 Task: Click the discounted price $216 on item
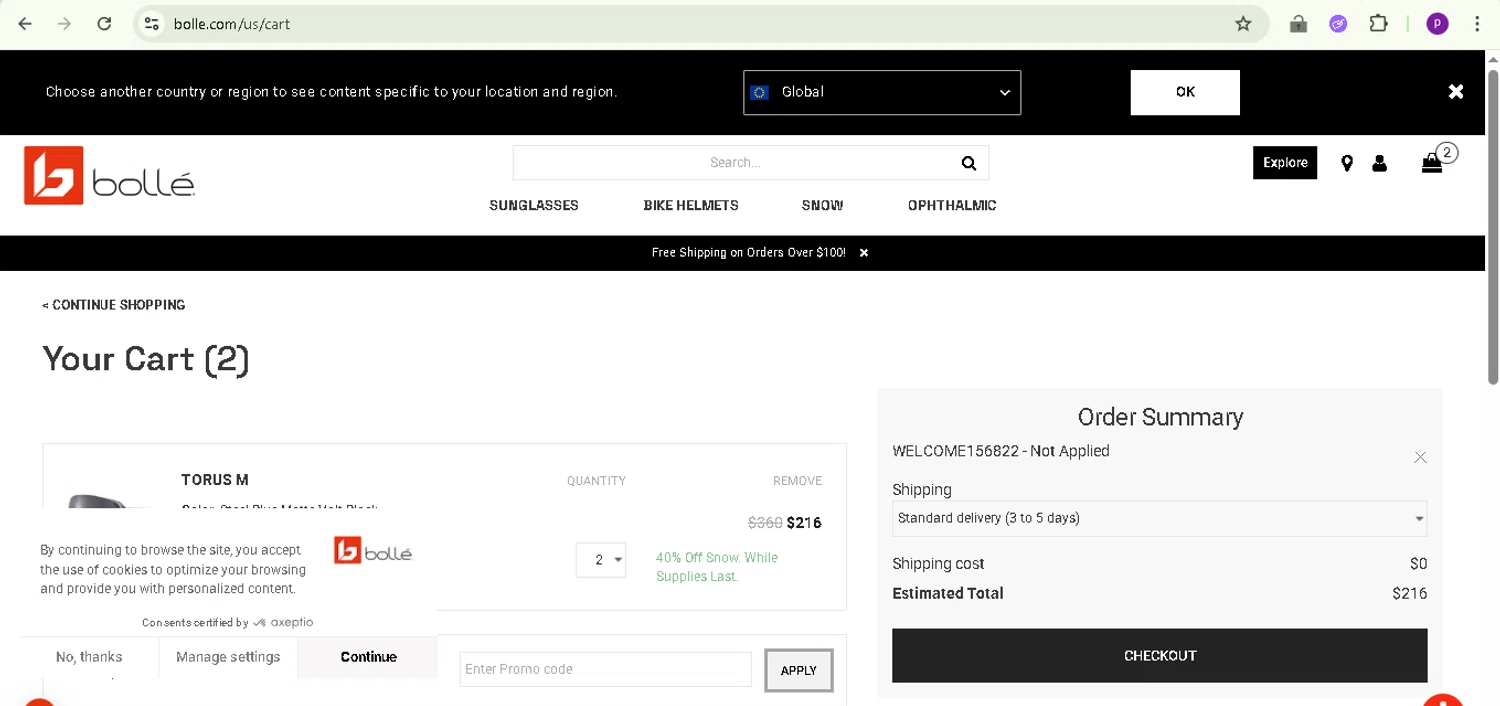coord(804,523)
